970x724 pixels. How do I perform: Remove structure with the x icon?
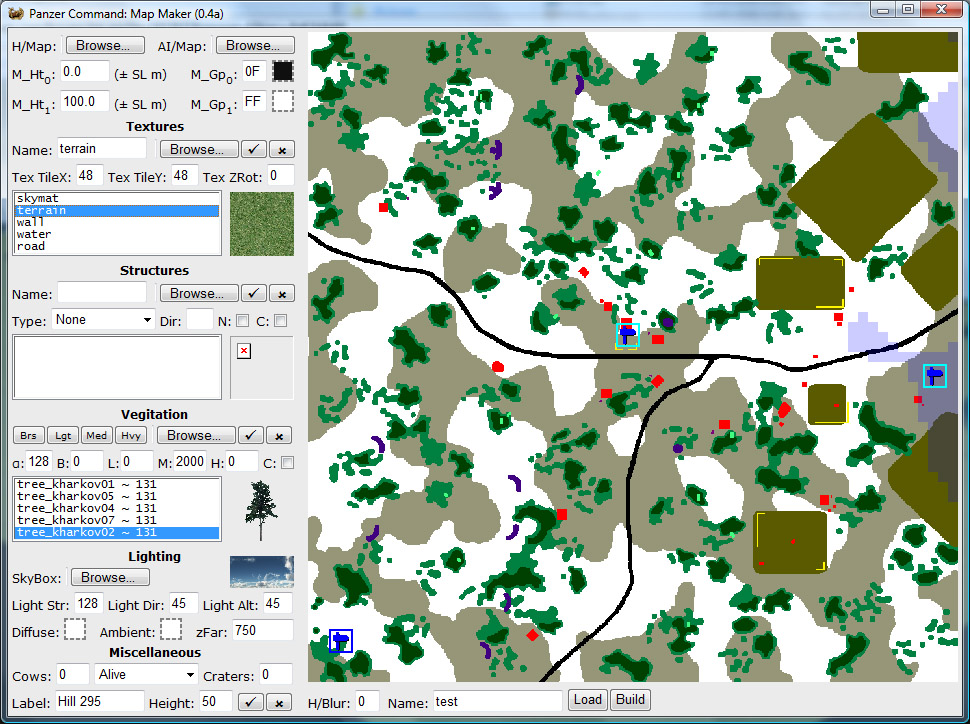[x=282, y=293]
